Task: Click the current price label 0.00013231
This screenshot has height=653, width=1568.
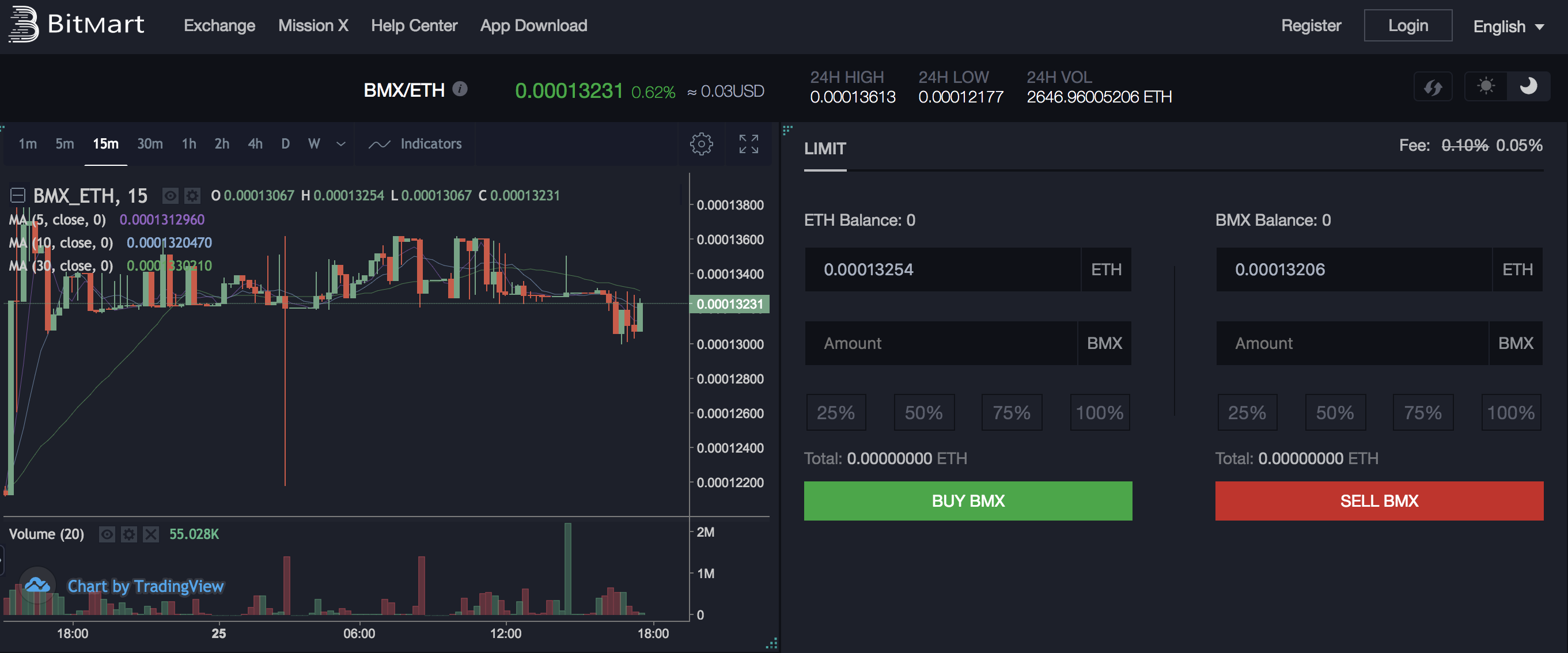Action: pyautogui.click(x=729, y=304)
